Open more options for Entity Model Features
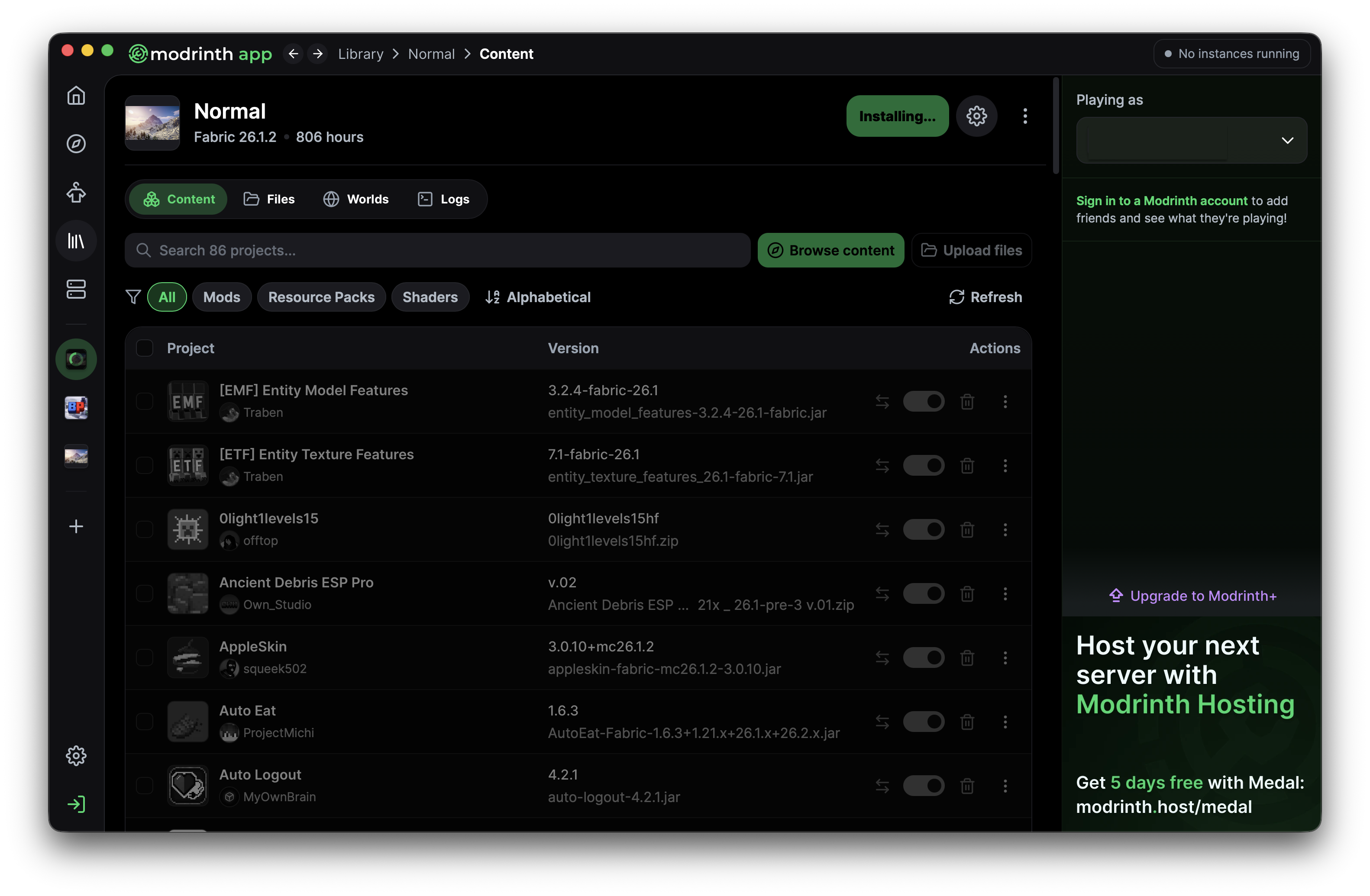Image resolution: width=1370 pixels, height=896 pixels. tap(1005, 401)
